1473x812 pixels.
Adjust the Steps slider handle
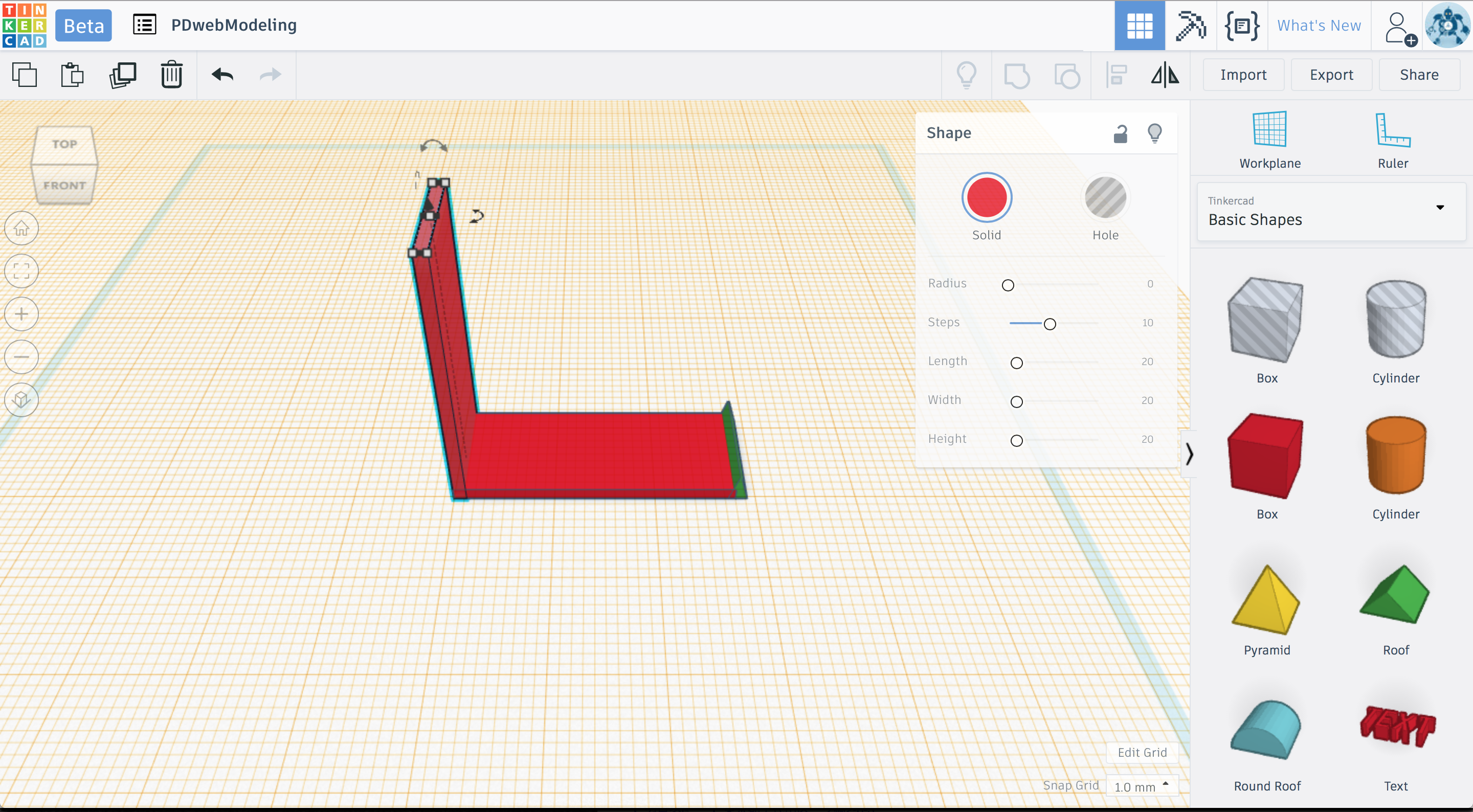pos(1050,324)
